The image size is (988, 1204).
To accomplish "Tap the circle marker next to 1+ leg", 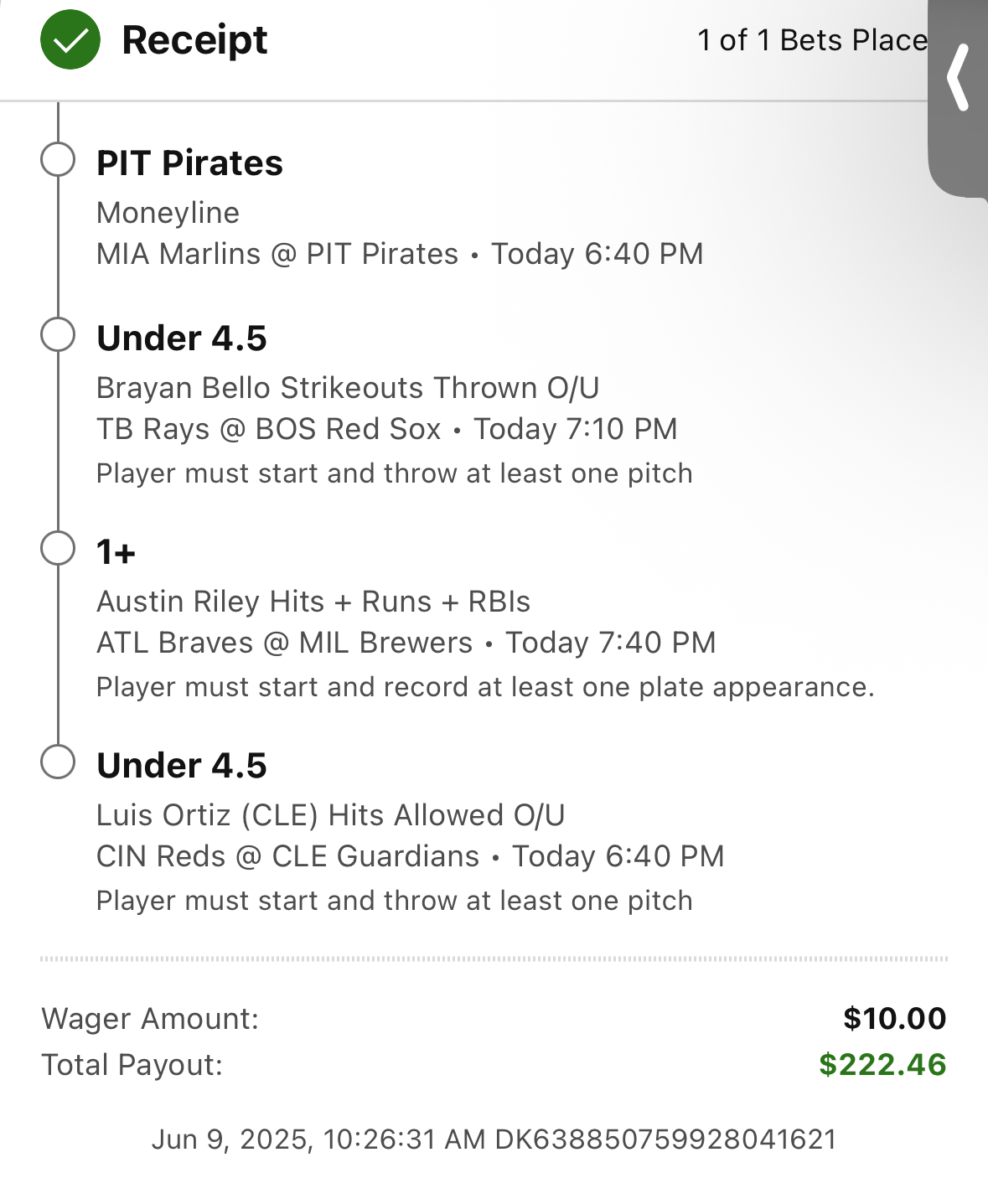I will 58,549.
